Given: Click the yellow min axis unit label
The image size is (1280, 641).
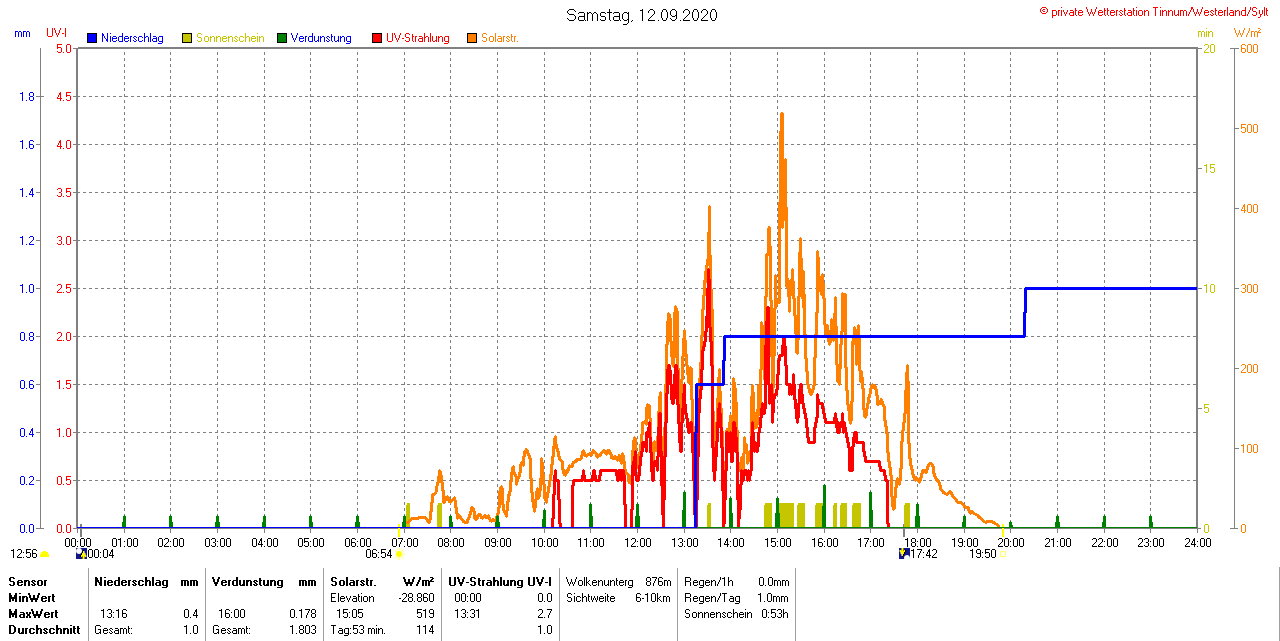Looking at the screenshot, I should point(1205,33).
